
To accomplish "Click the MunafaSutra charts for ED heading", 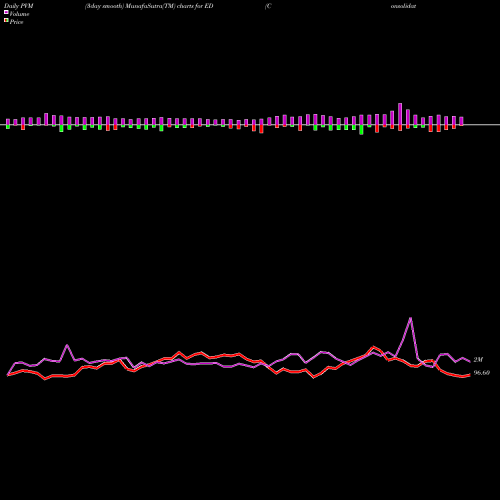I will [149, 6].
